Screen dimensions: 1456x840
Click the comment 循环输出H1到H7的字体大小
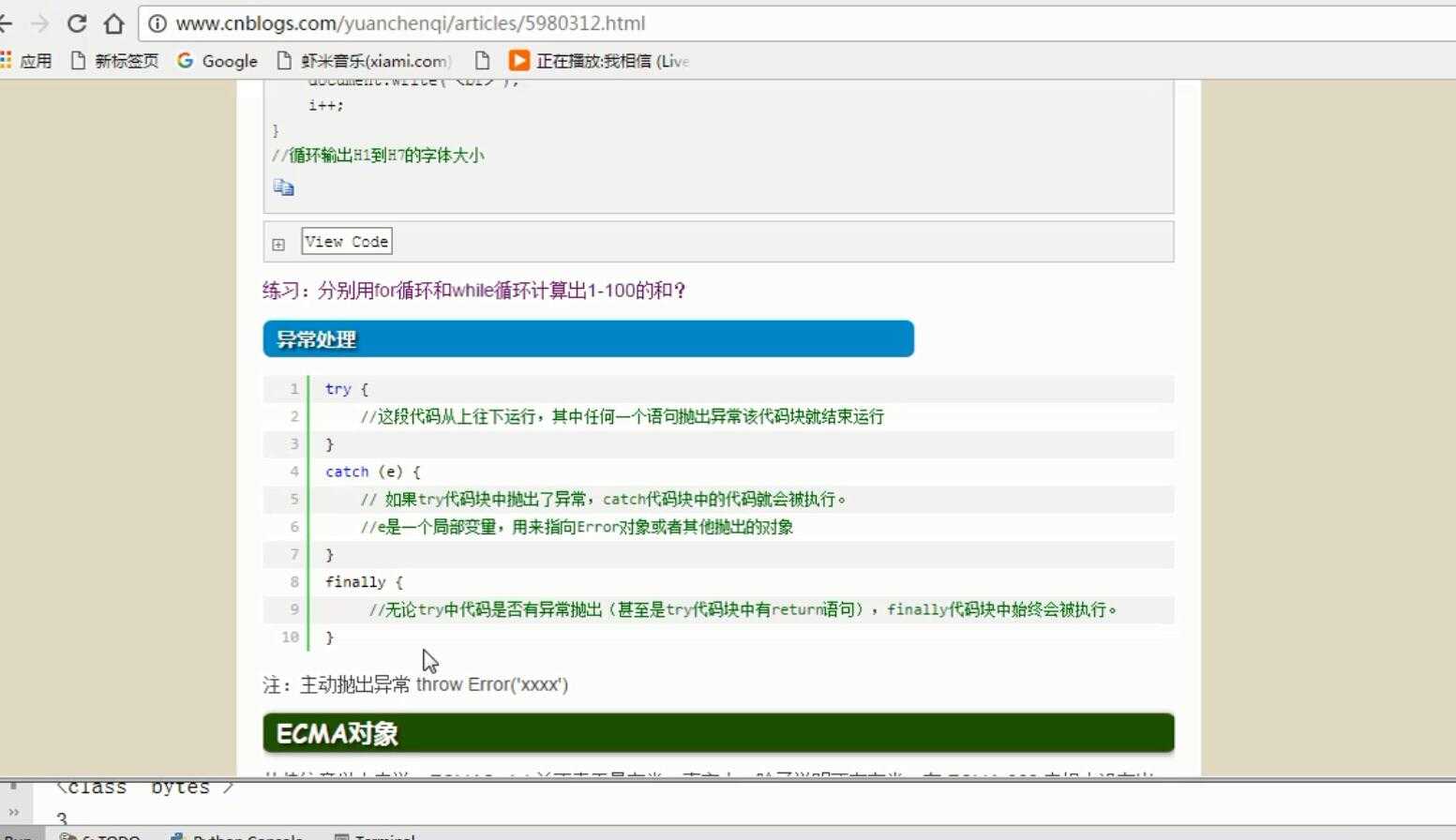click(378, 156)
